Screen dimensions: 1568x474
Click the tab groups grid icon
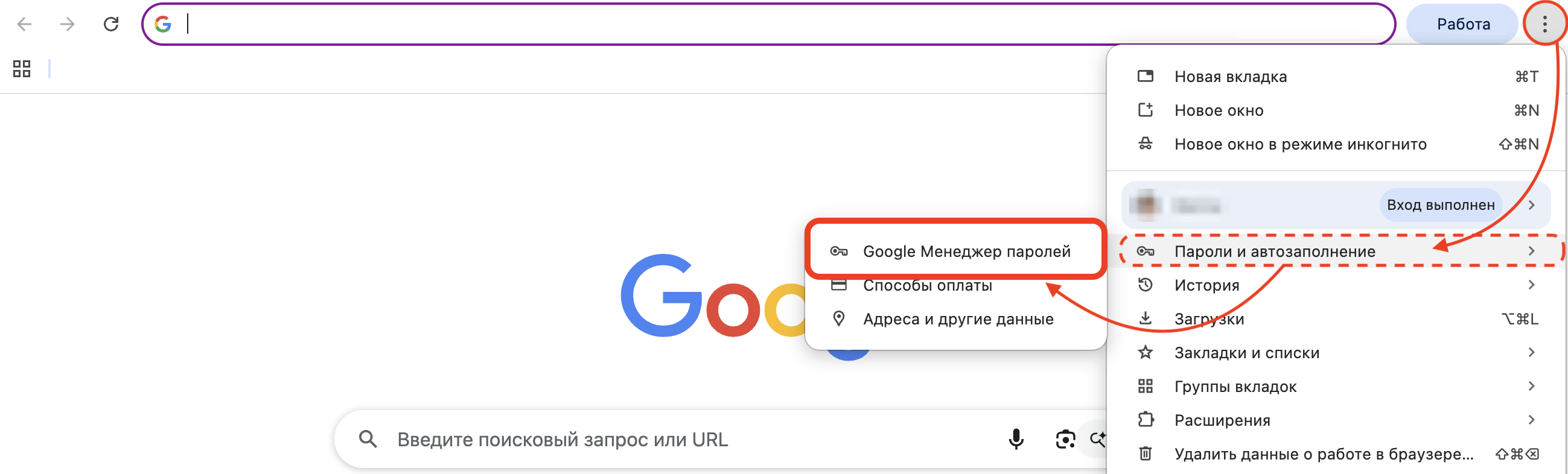tap(22, 69)
